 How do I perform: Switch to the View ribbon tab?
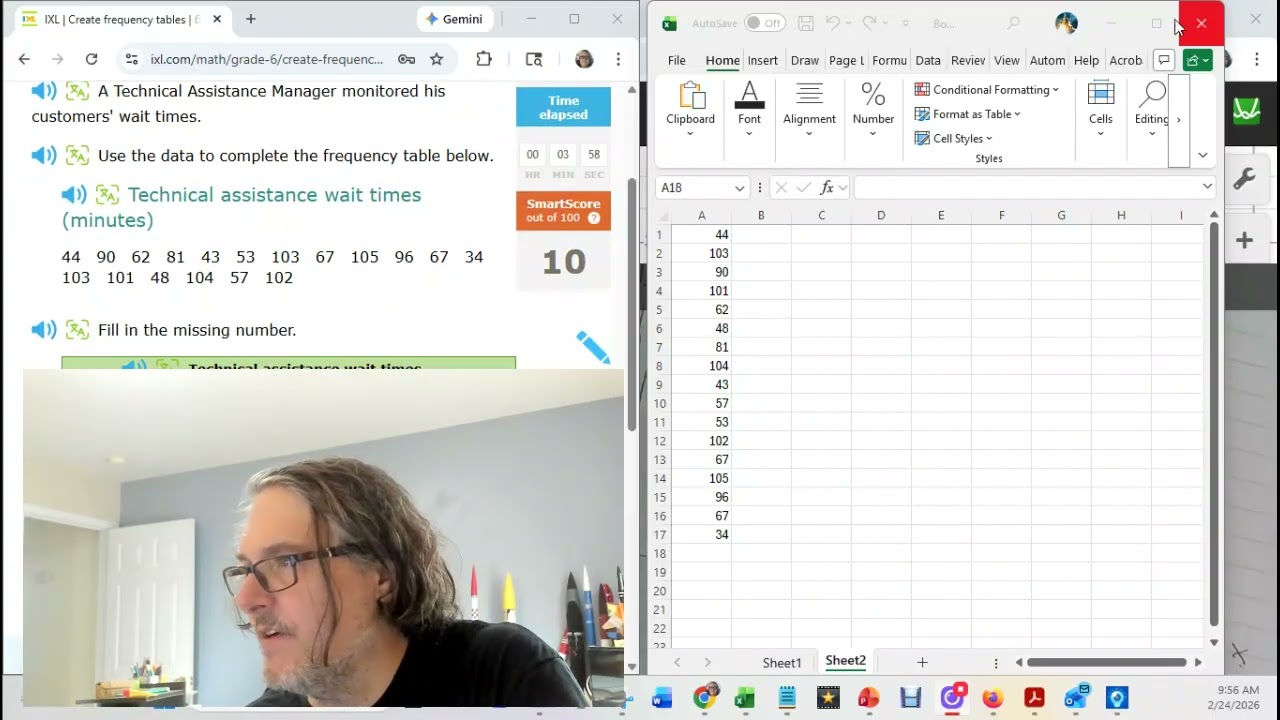(x=1007, y=60)
